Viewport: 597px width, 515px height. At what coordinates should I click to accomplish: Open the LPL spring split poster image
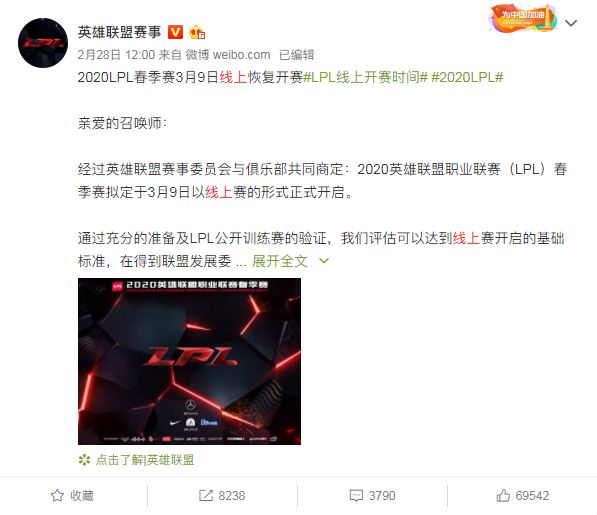click(189, 361)
